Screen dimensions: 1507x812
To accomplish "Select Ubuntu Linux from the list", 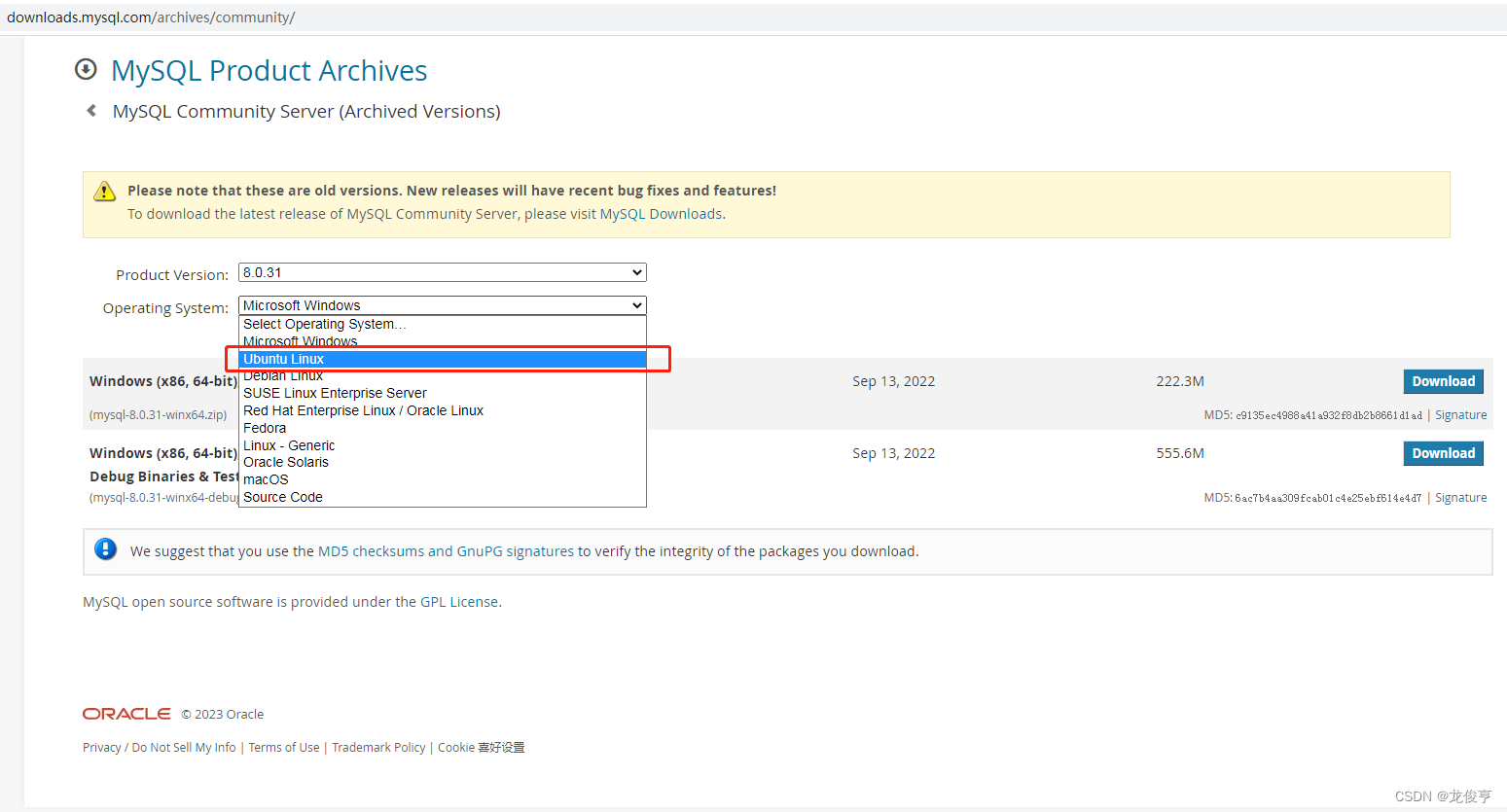I will (443, 359).
